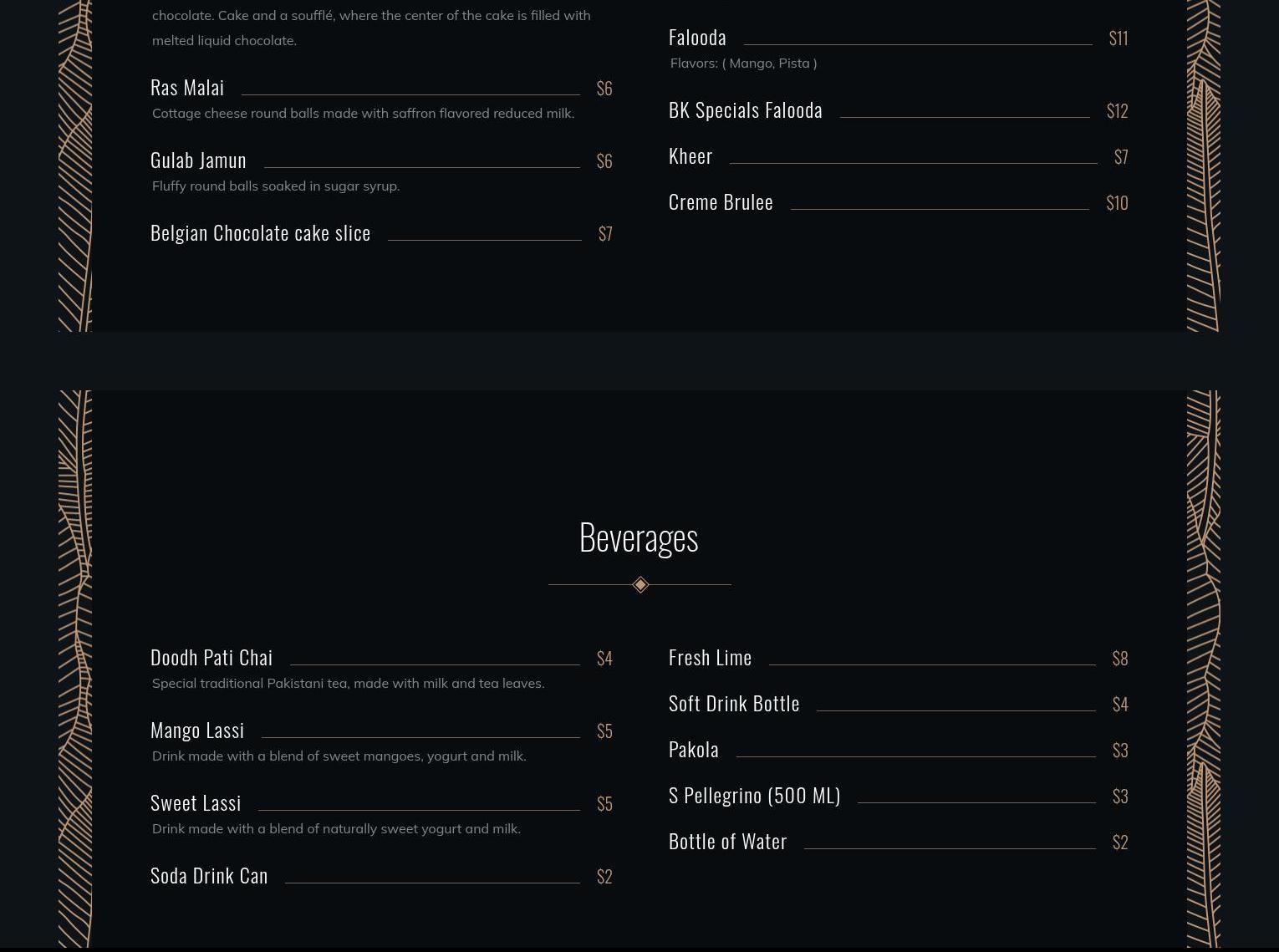The image size is (1279, 952).
Task: Click the Fresh Lime beverage
Action: tap(710, 658)
